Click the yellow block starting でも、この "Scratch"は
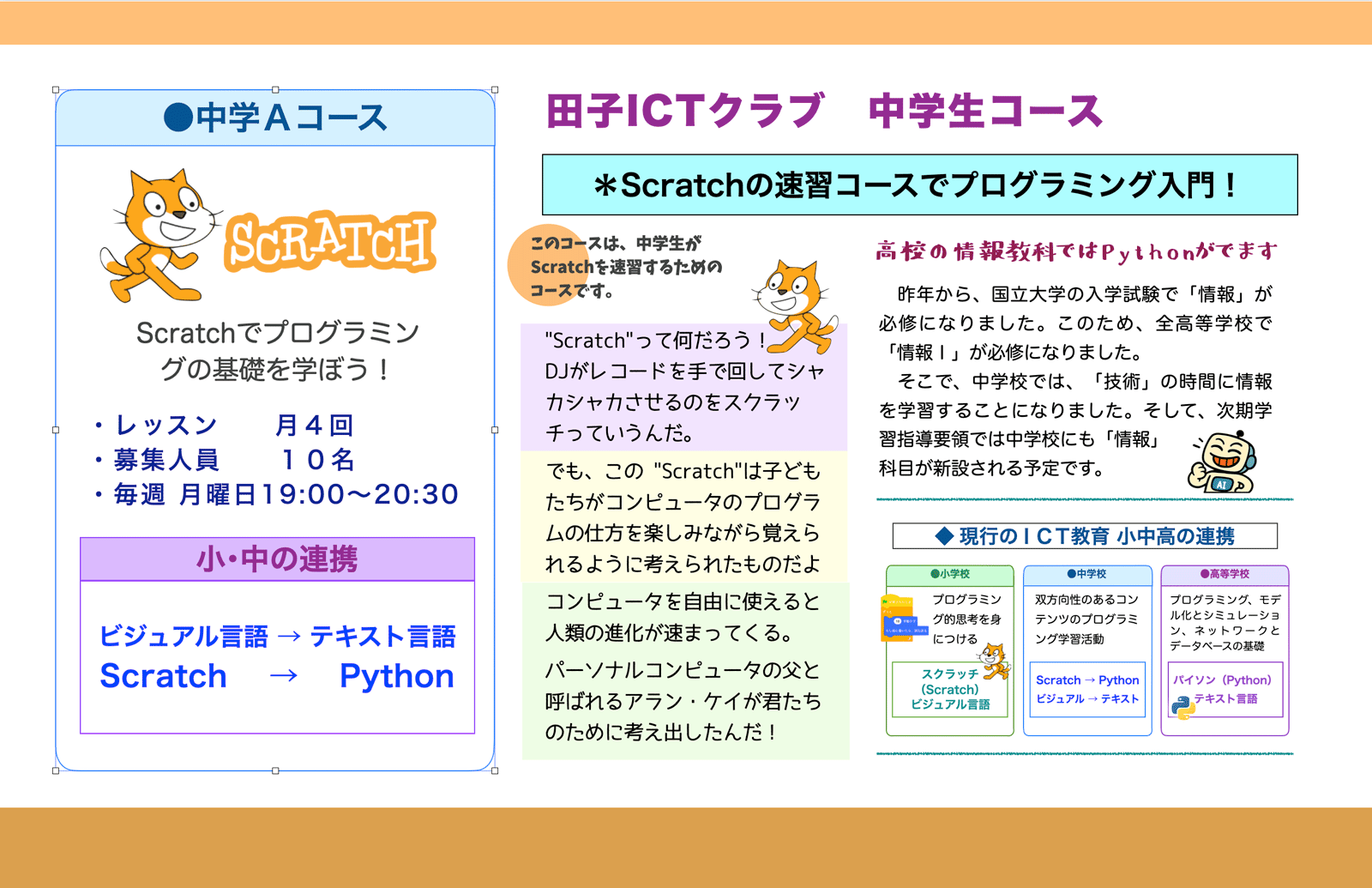Image resolution: width=1372 pixels, height=888 pixels. [683, 516]
